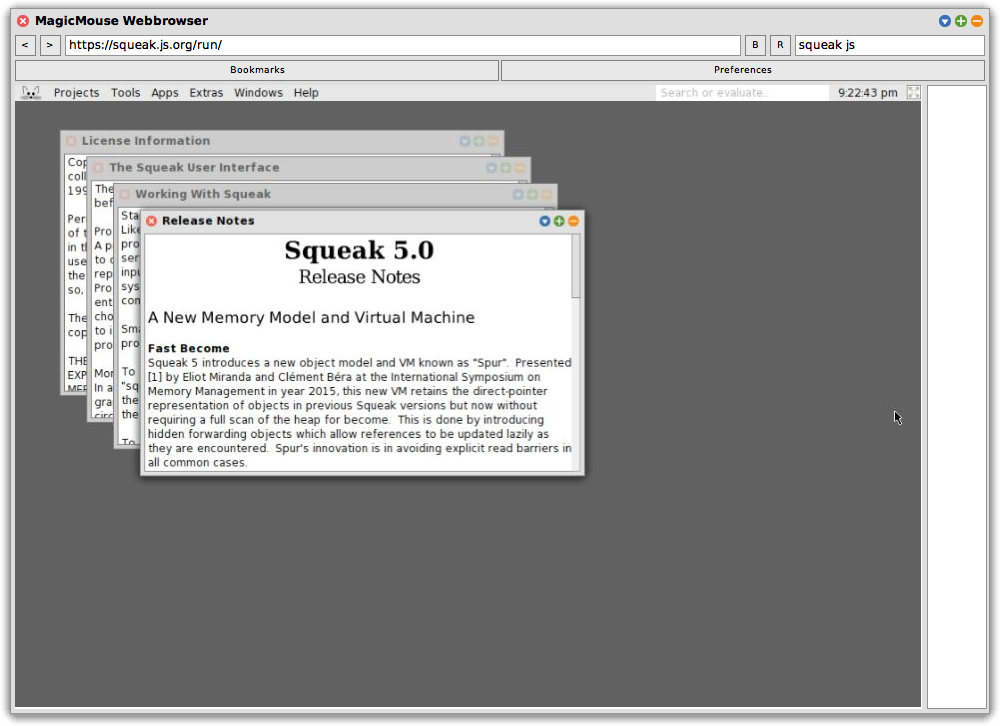Open the License Information window menu (blue button)

[464, 141]
